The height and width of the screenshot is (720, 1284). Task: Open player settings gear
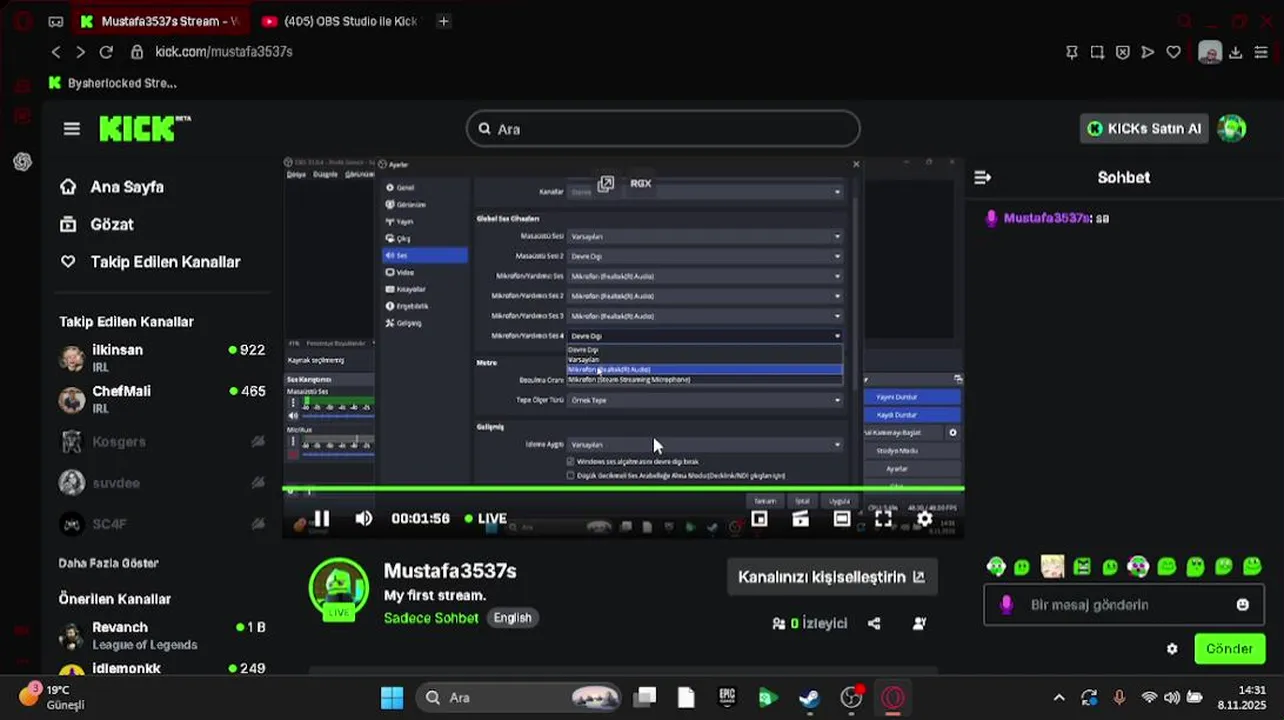click(x=924, y=518)
